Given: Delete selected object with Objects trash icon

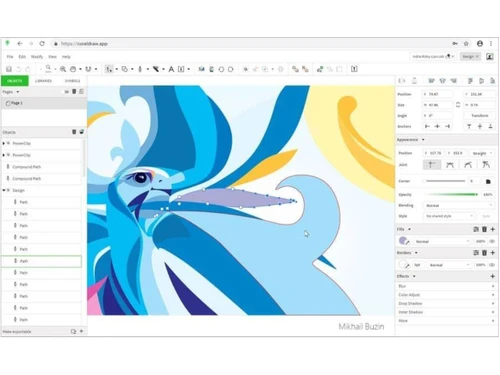Looking at the screenshot, I should 74,132.
